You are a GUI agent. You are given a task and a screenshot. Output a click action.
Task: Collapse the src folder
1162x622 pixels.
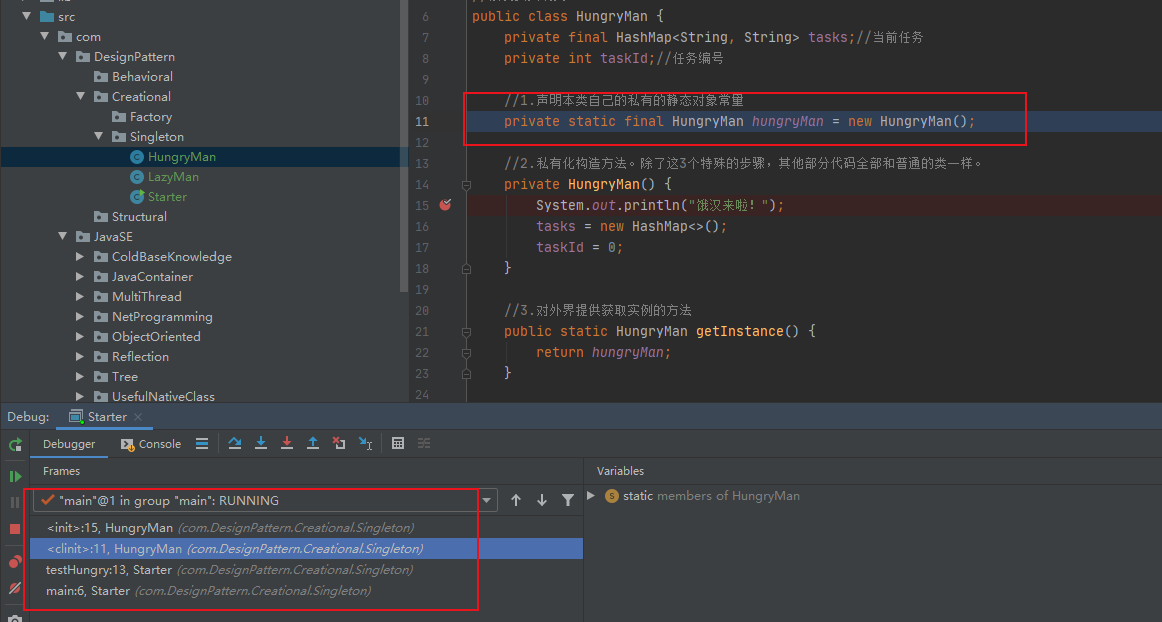coord(27,16)
